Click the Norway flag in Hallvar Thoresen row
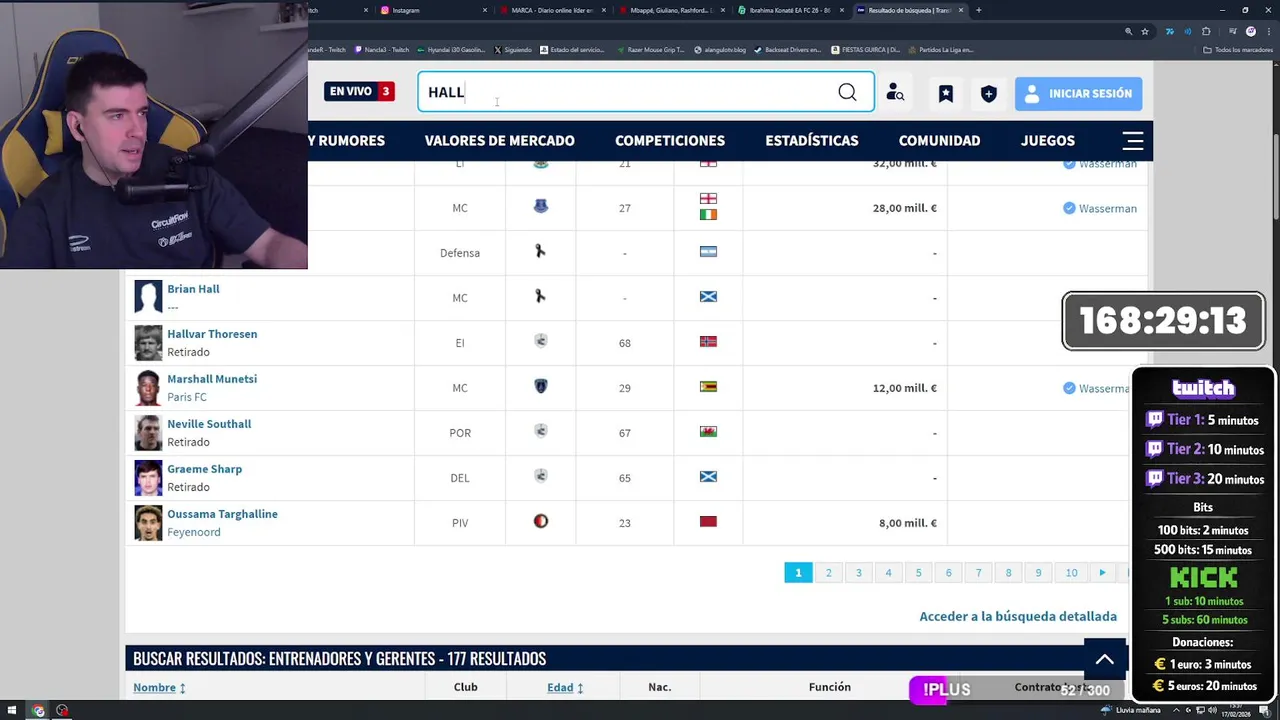The height and width of the screenshot is (720, 1280). click(x=708, y=342)
